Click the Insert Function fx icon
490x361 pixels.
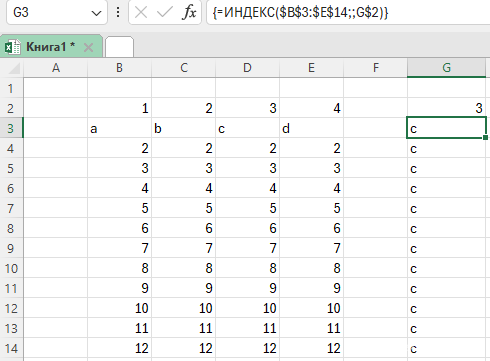click(189, 13)
